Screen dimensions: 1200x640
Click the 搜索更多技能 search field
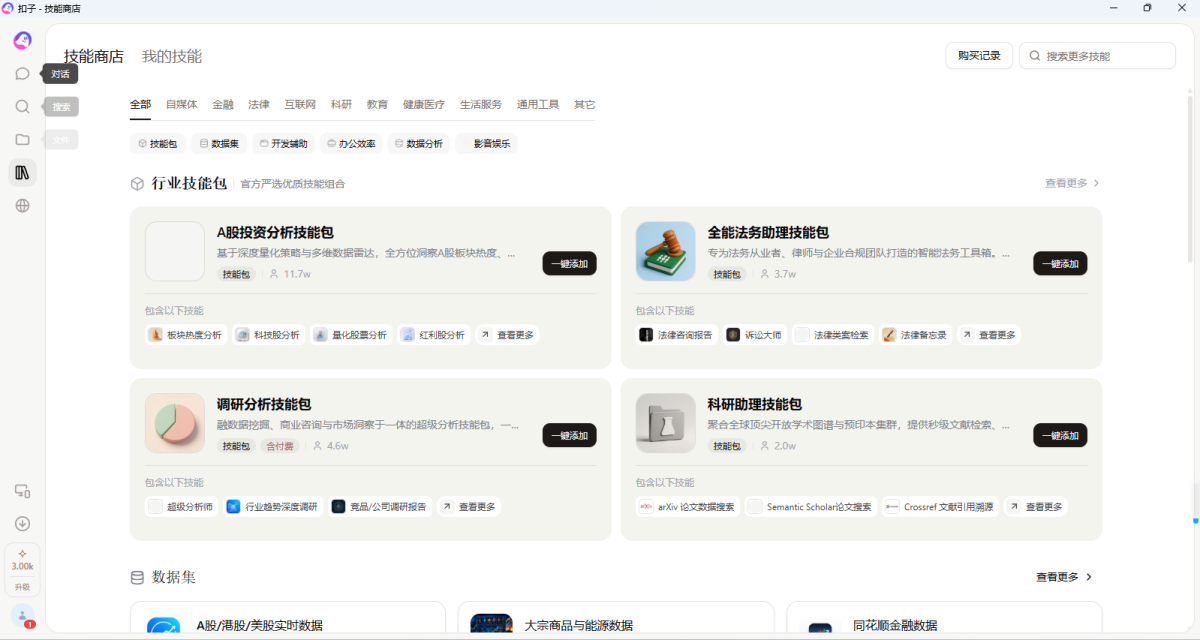tap(1097, 55)
